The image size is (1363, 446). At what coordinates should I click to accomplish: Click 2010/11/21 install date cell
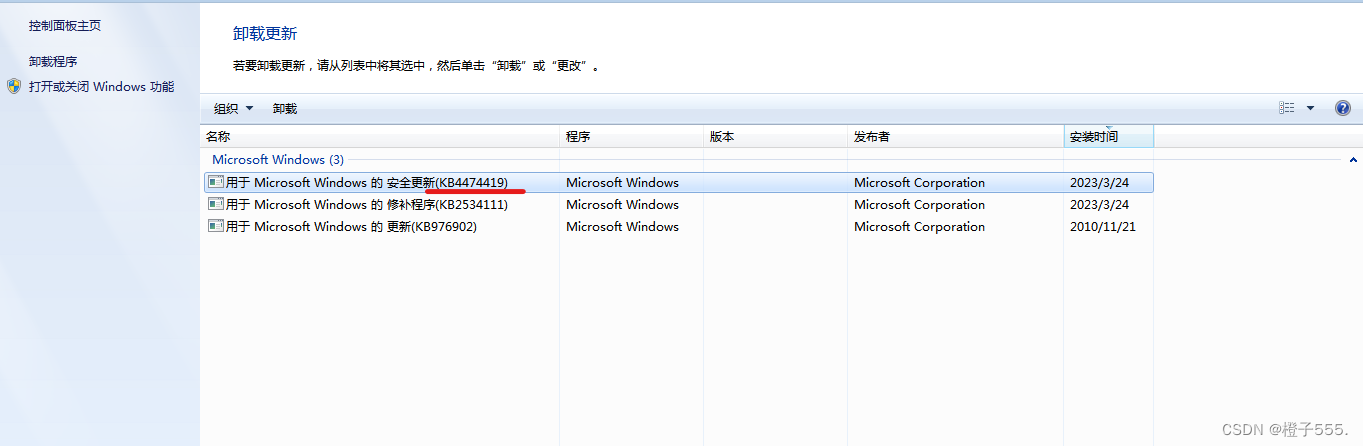point(1102,227)
